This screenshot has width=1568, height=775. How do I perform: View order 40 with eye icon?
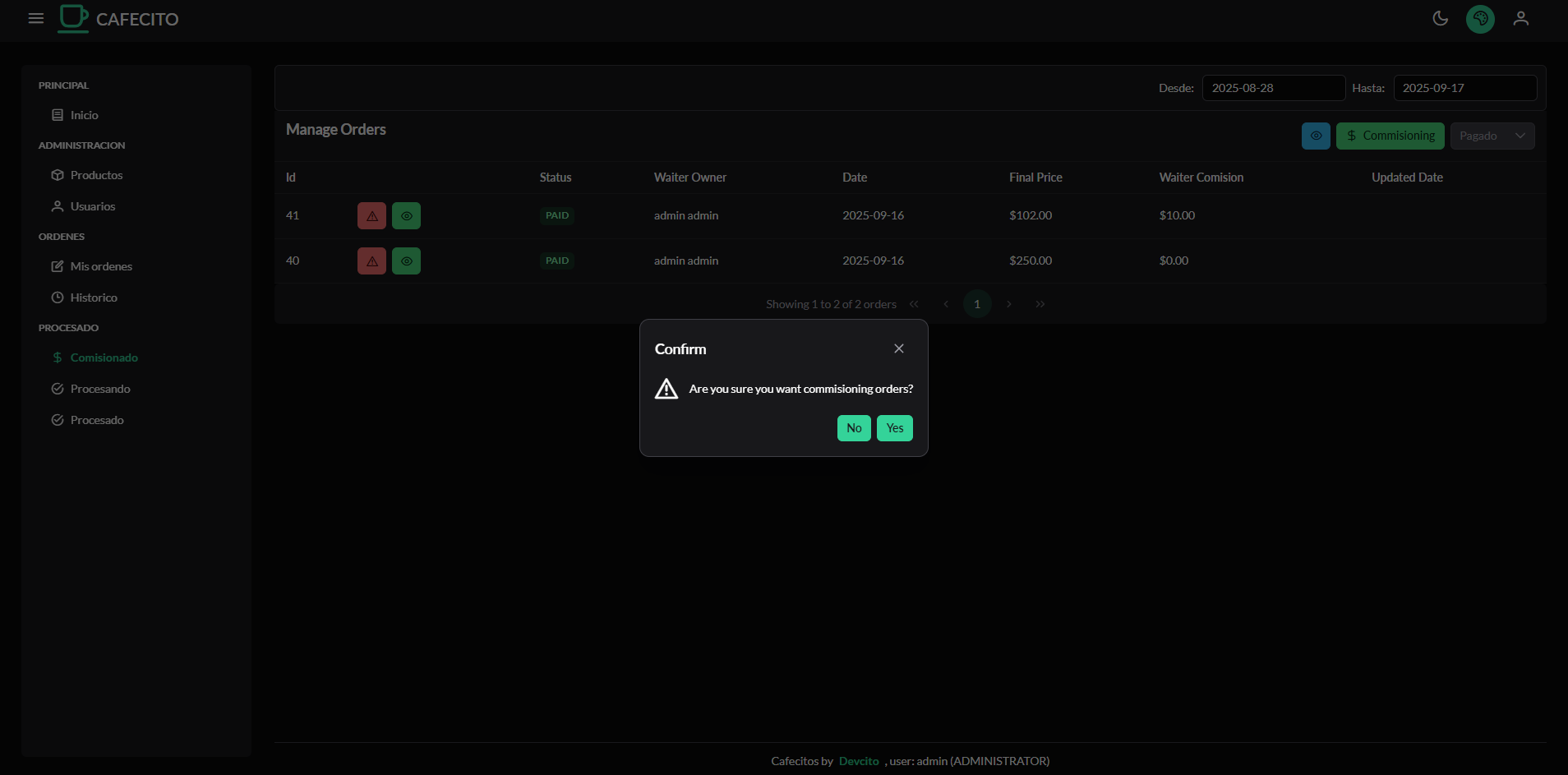[406, 261]
